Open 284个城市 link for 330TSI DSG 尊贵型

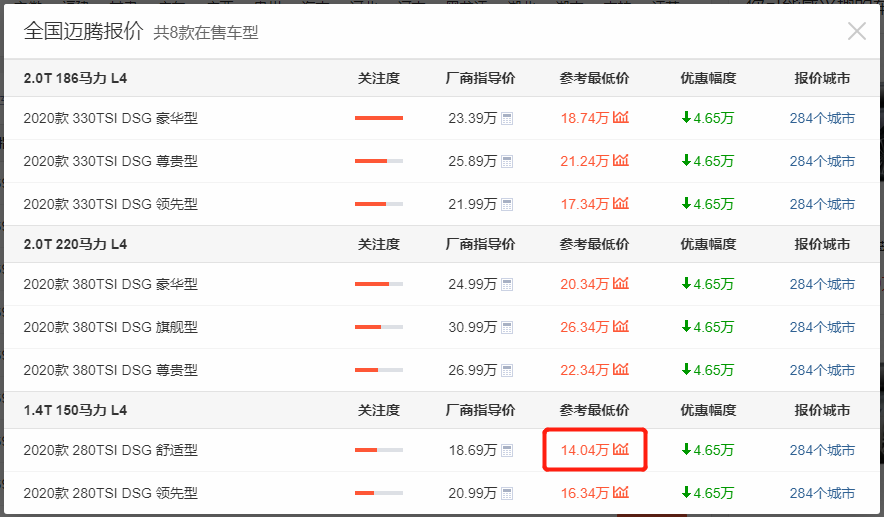tap(822, 161)
